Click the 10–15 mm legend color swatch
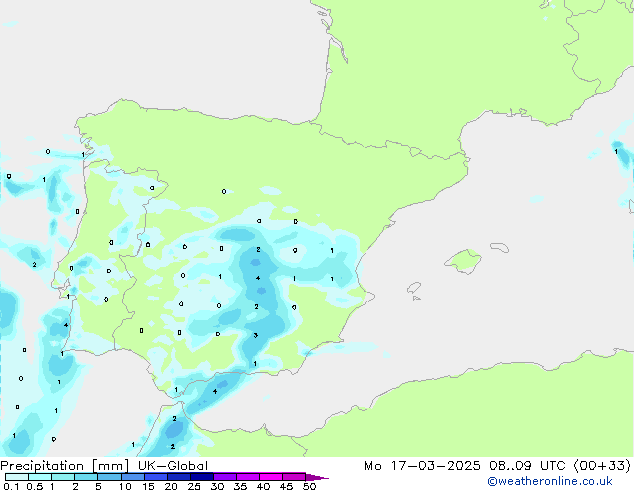The width and height of the screenshot is (634, 490). (x=132, y=477)
